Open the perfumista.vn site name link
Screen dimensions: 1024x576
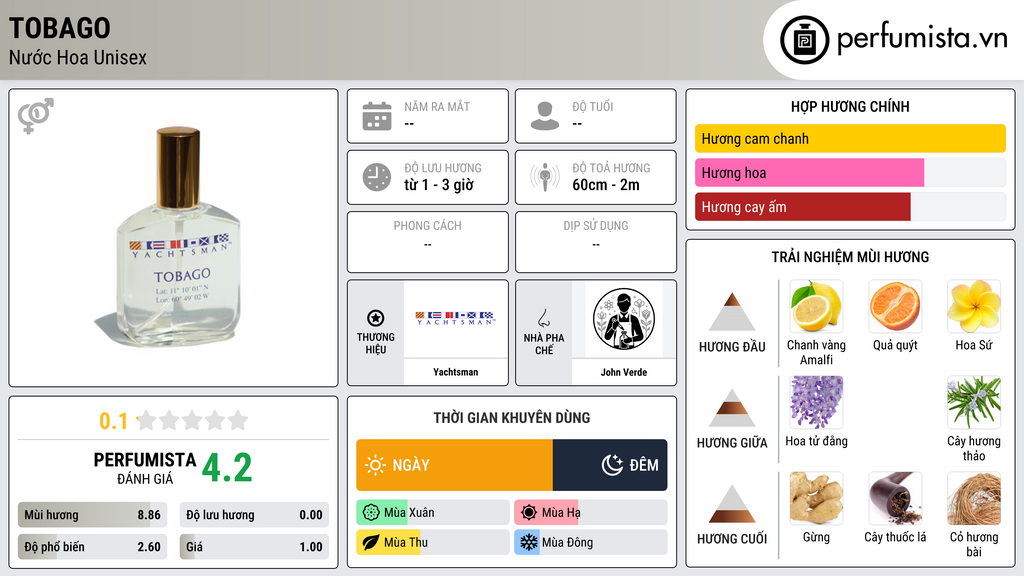pos(922,38)
